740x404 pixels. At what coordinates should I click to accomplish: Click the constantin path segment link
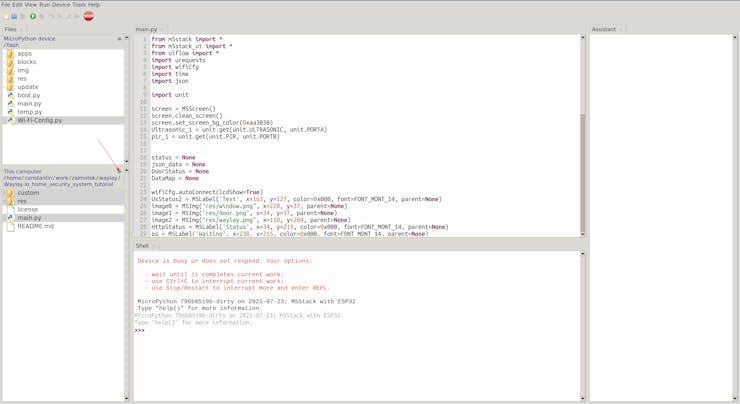coord(39,178)
